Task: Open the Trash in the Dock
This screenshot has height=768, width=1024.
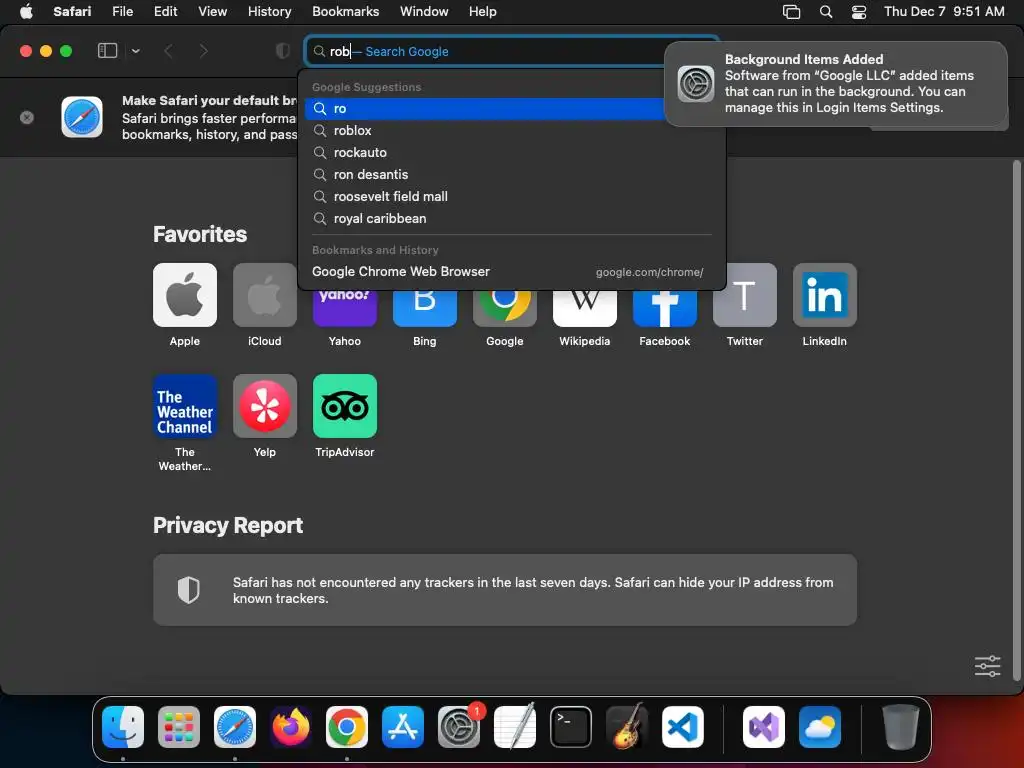Action: (901, 726)
